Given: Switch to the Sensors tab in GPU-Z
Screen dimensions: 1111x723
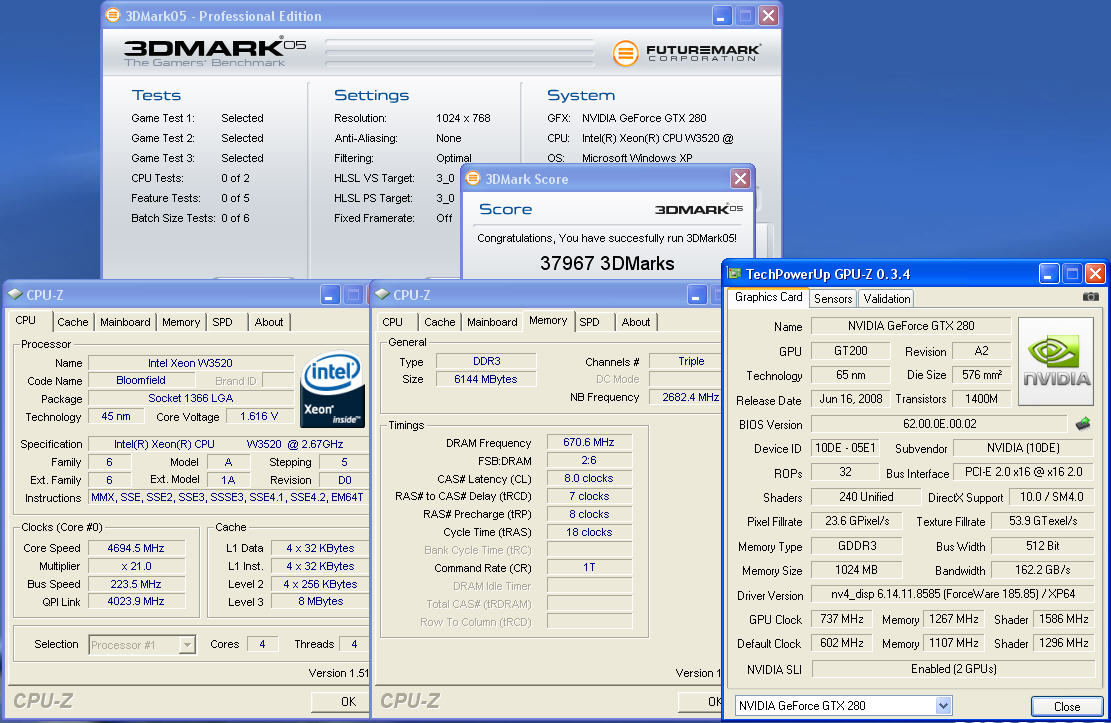Looking at the screenshot, I should [833, 298].
